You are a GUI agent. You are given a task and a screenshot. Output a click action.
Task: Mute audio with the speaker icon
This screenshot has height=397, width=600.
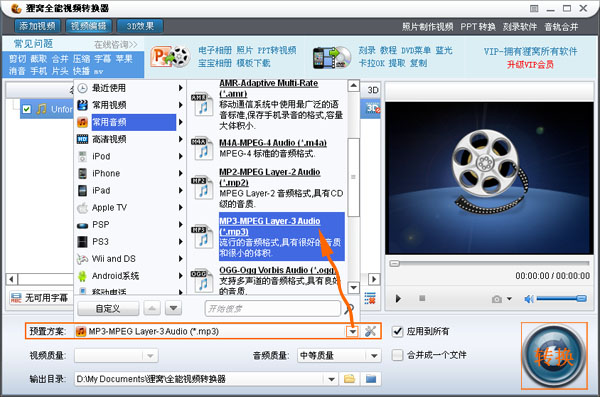pyautogui.click(x=528, y=299)
